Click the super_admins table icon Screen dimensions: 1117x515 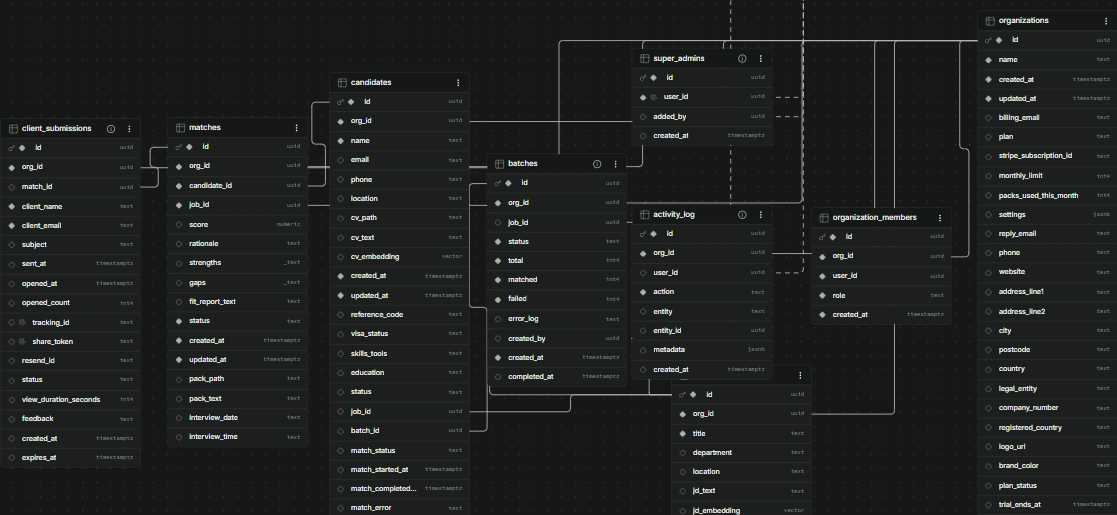tap(644, 58)
